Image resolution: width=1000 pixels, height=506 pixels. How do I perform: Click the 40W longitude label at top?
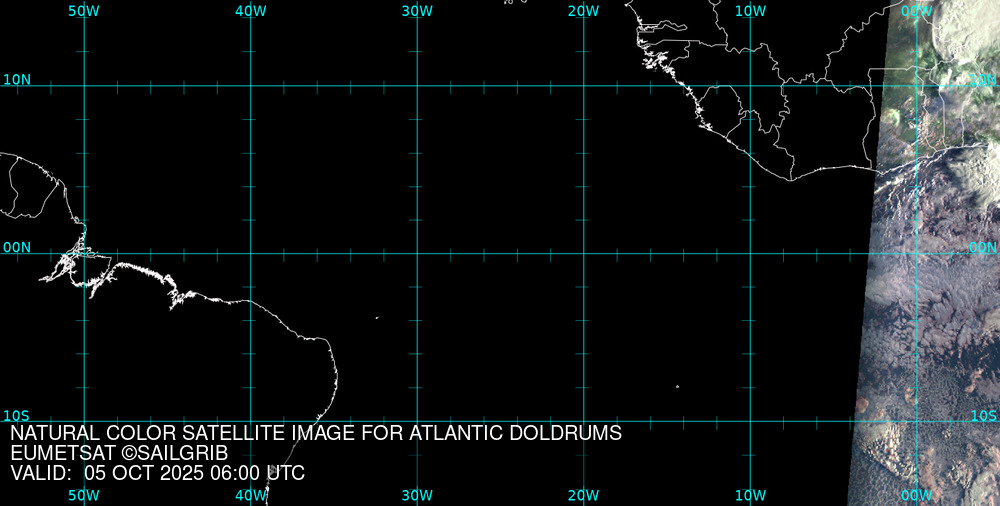click(x=250, y=11)
